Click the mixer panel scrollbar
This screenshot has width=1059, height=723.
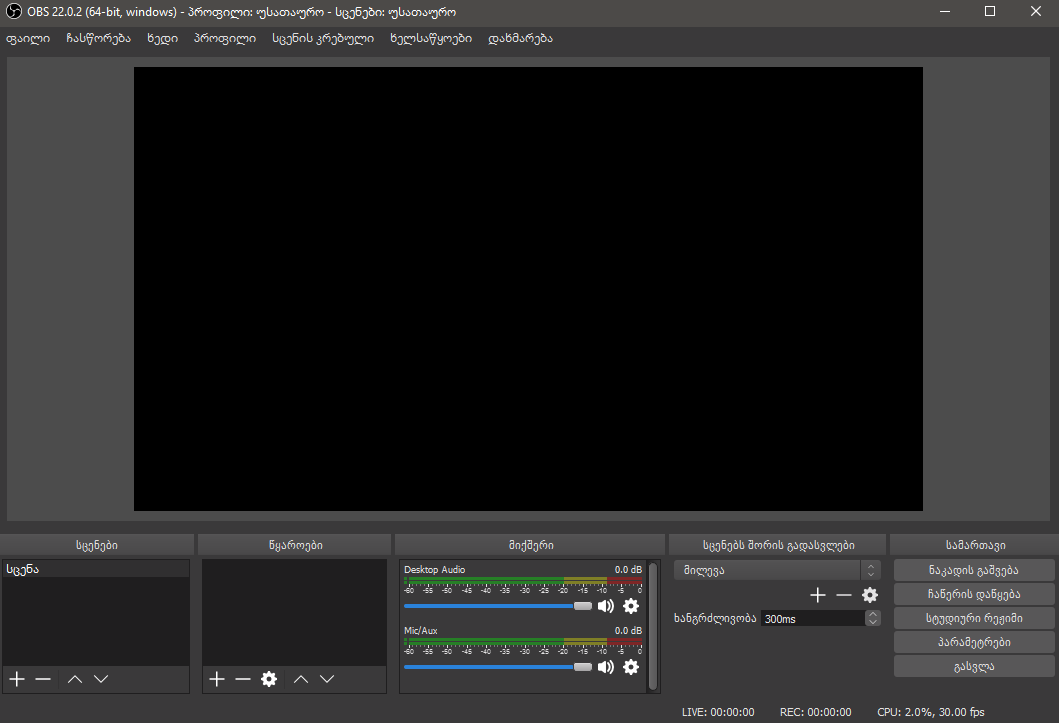pyautogui.click(x=652, y=626)
